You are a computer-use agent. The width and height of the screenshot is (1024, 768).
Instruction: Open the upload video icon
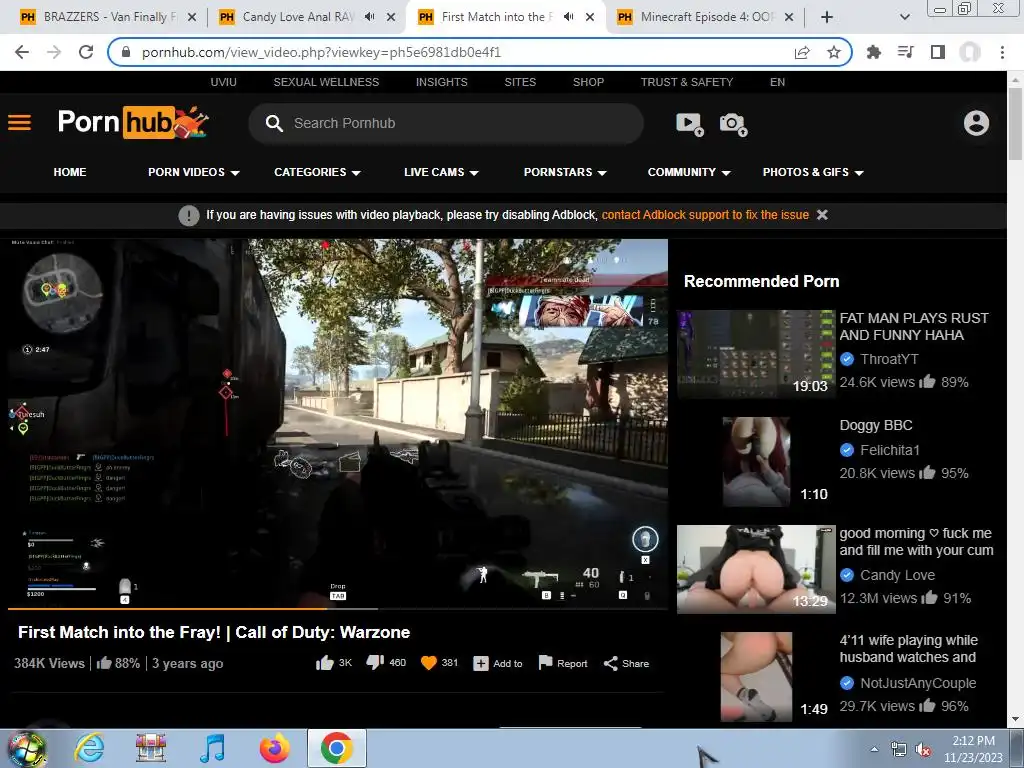coord(690,123)
